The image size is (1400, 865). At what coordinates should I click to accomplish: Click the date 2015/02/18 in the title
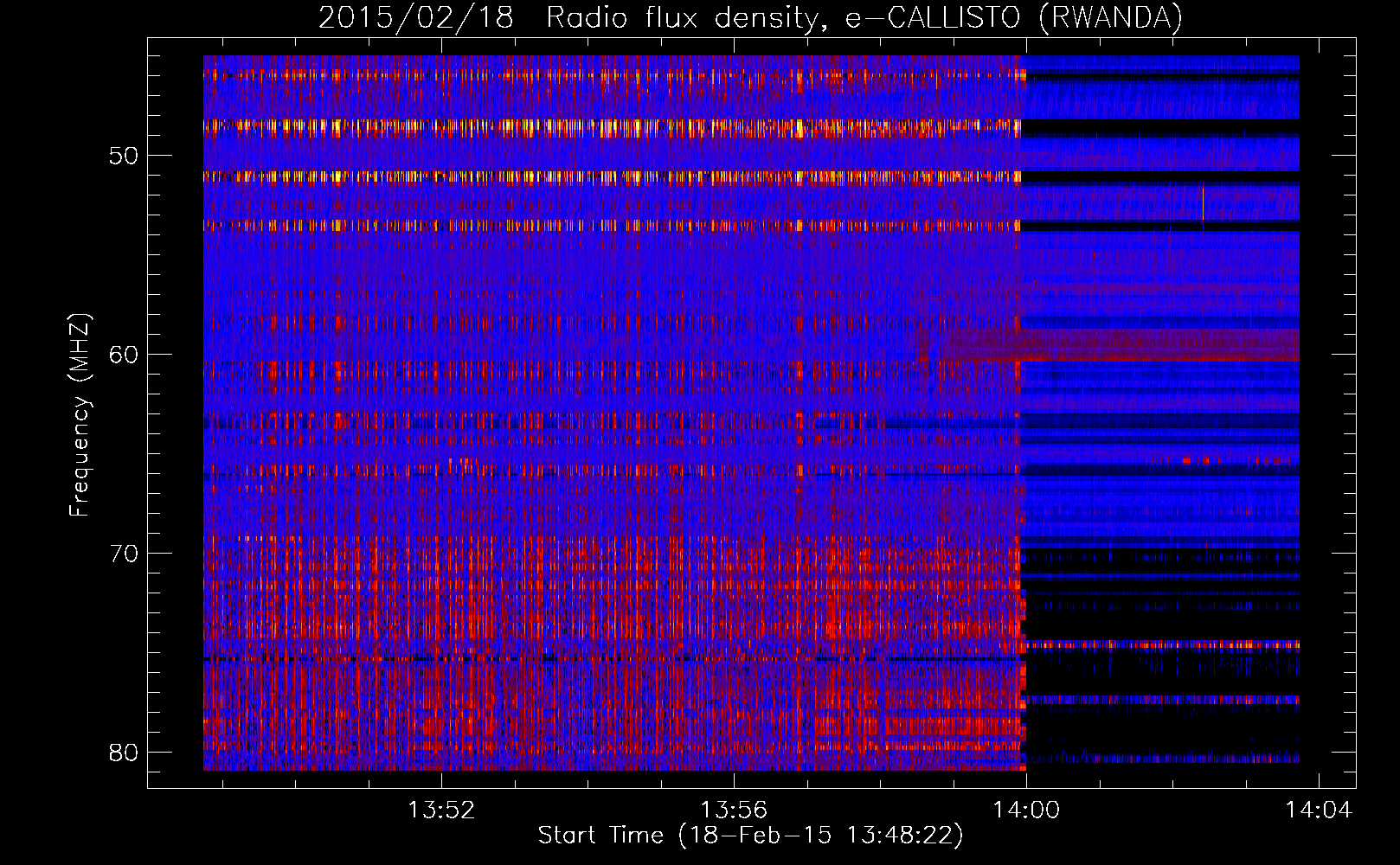pyautogui.click(x=415, y=18)
